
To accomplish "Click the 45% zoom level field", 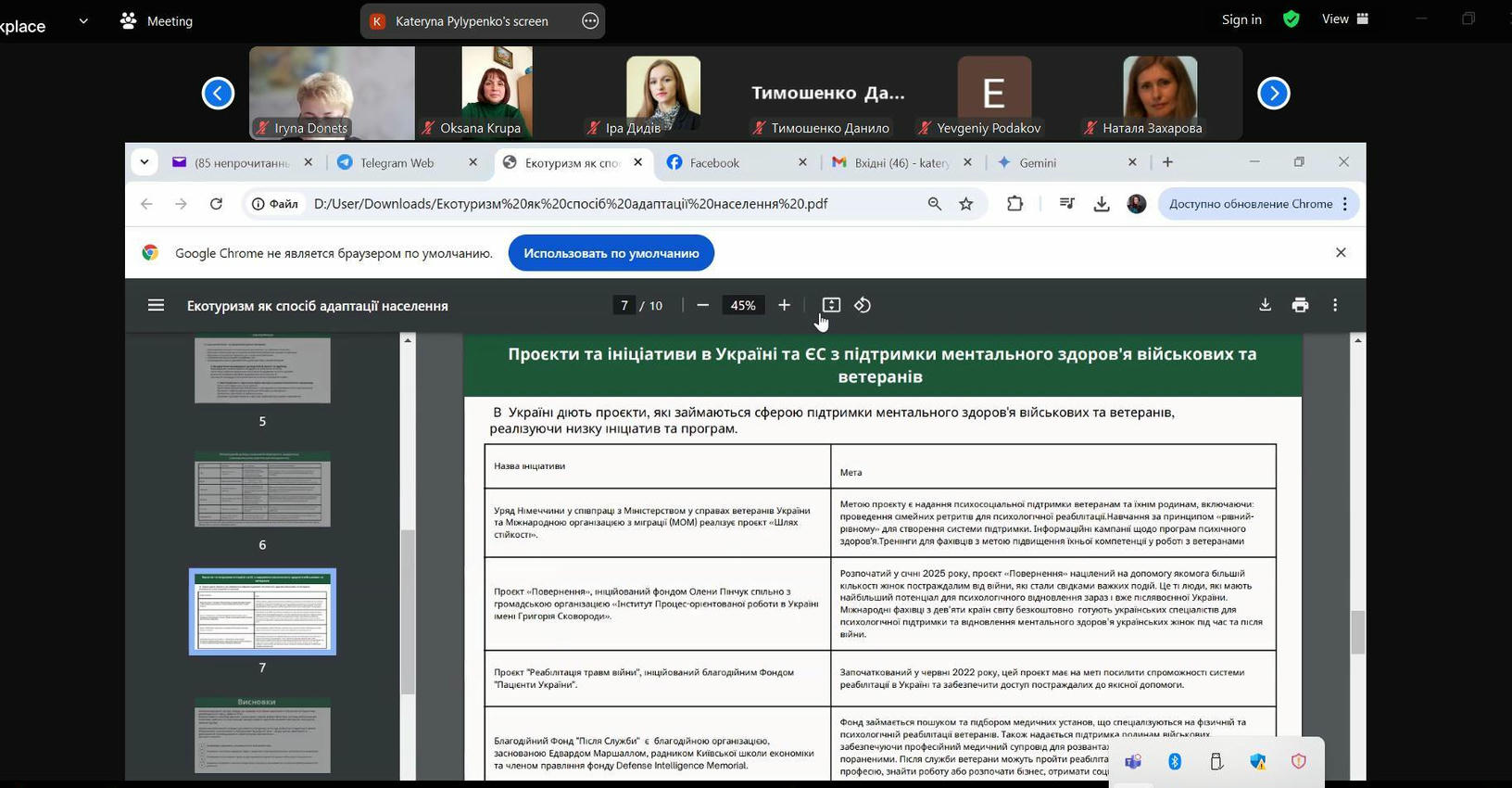I will [743, 305].
